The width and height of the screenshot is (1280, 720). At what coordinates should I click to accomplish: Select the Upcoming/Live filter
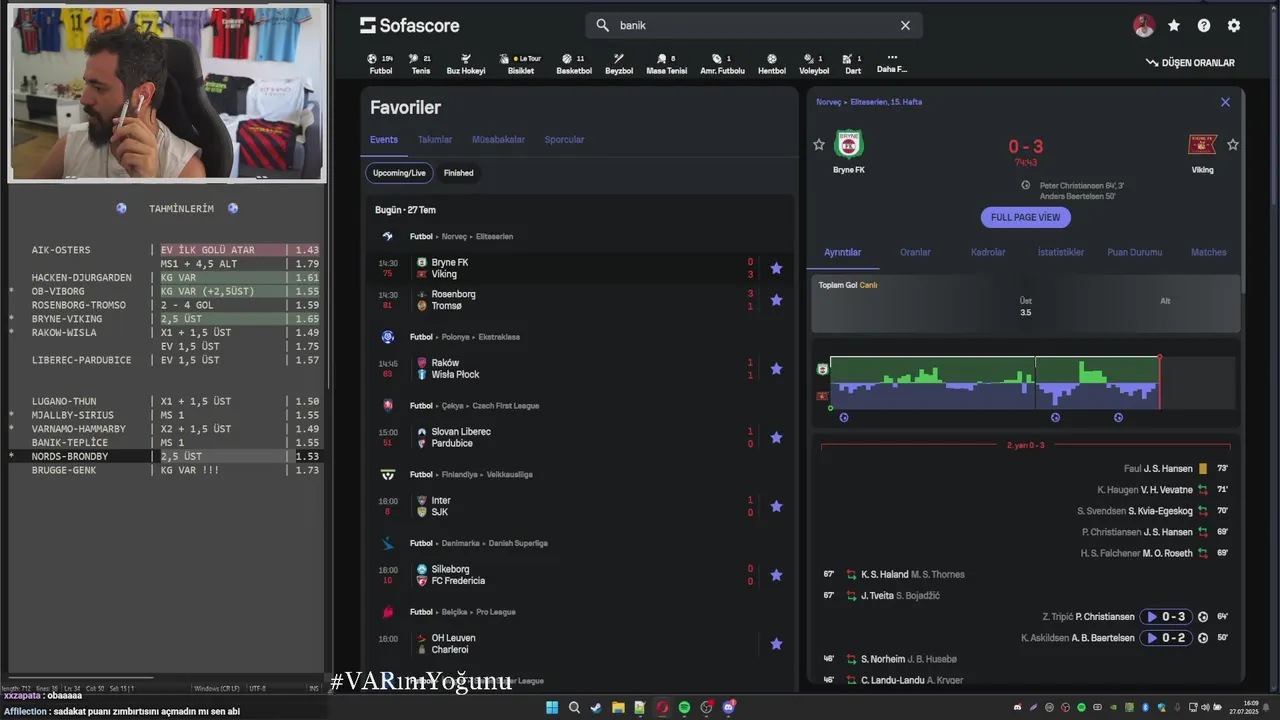click(x=399, y=173)
